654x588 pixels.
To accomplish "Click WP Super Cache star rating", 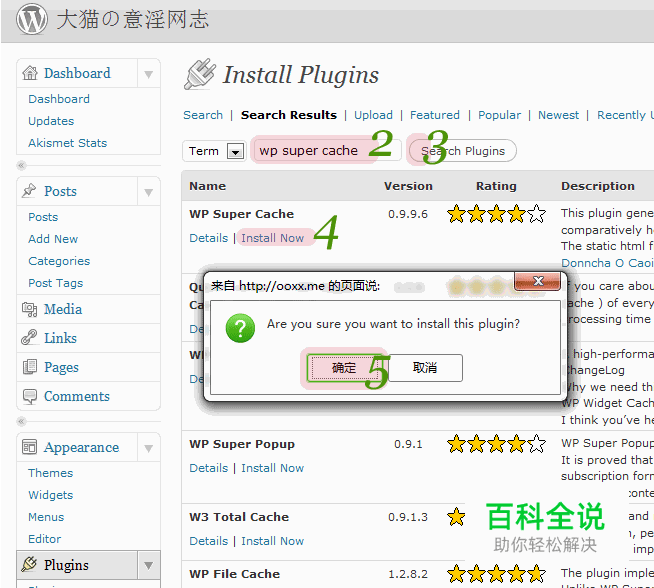I will (x=496, y=214).
